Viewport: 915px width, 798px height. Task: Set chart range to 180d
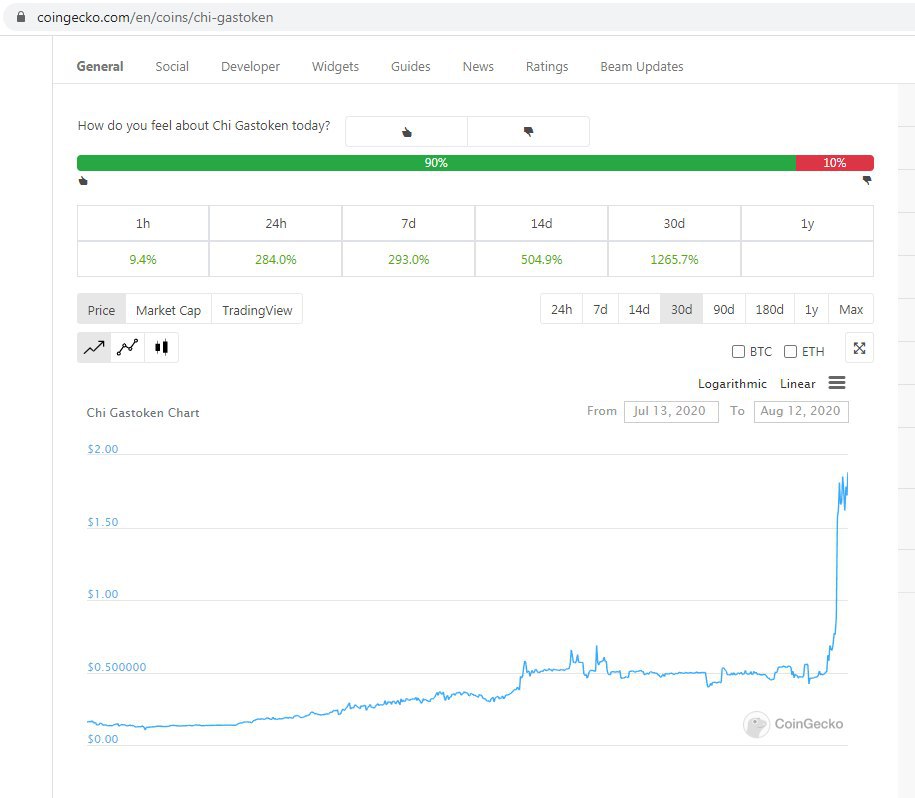(x=770, y=309)
